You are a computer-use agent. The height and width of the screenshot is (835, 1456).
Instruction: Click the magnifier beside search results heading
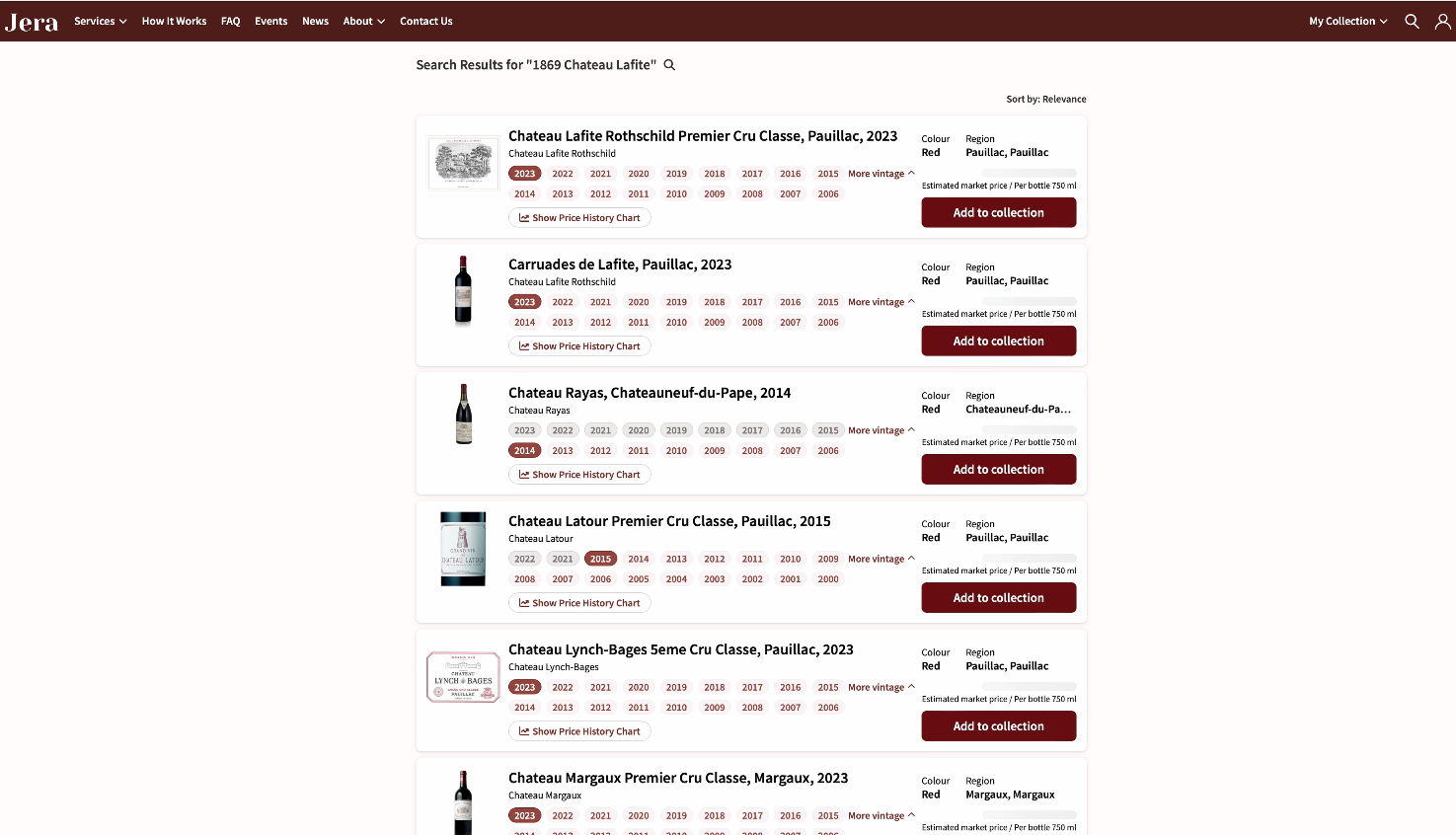click(x=669, y=65)
